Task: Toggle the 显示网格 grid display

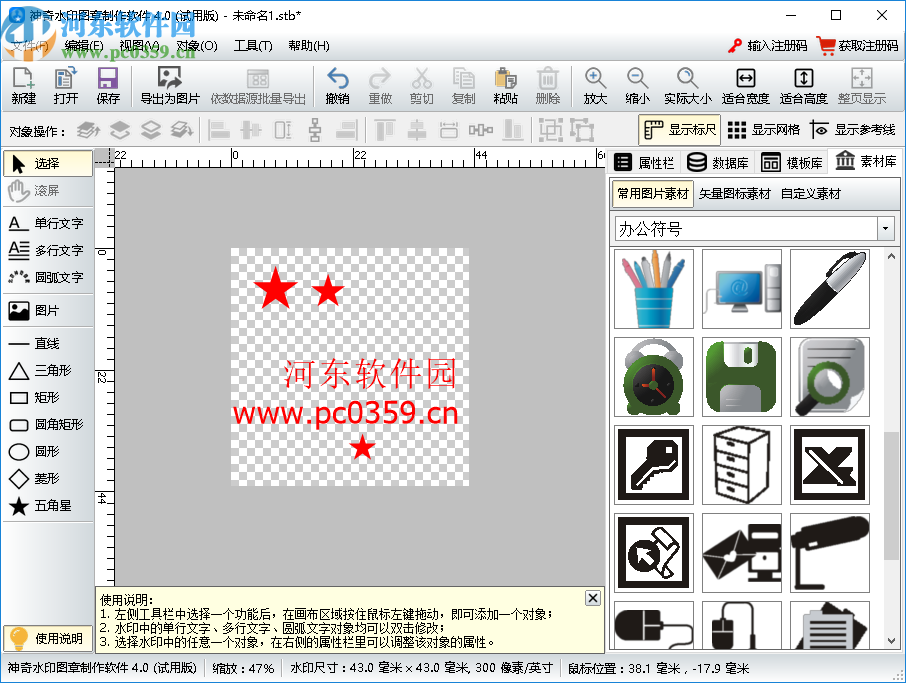Action: coord(770,129)
